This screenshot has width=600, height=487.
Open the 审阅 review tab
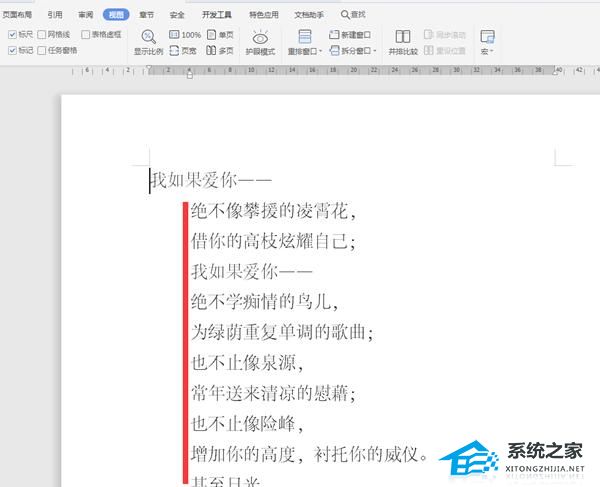point(86,15)
